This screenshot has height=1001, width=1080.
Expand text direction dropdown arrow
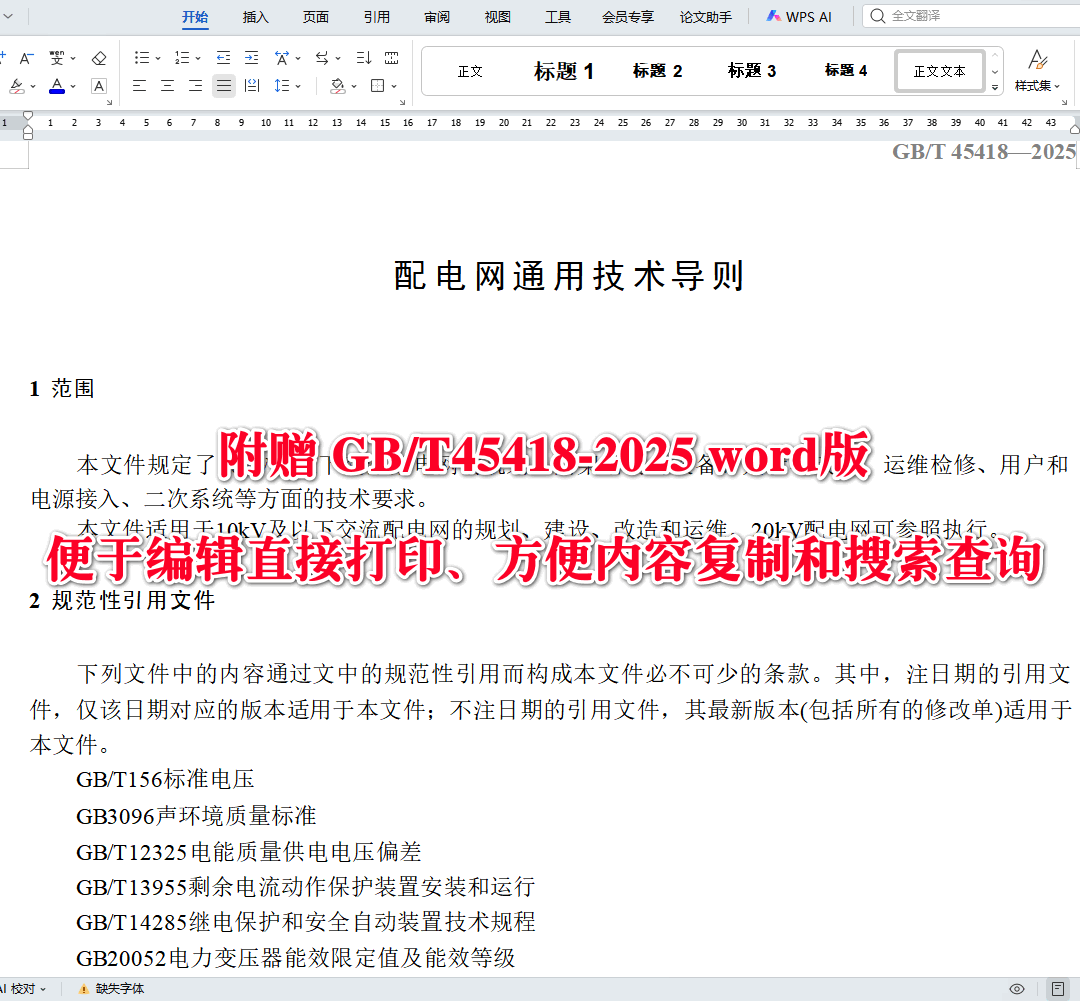[x=338, y=59]
